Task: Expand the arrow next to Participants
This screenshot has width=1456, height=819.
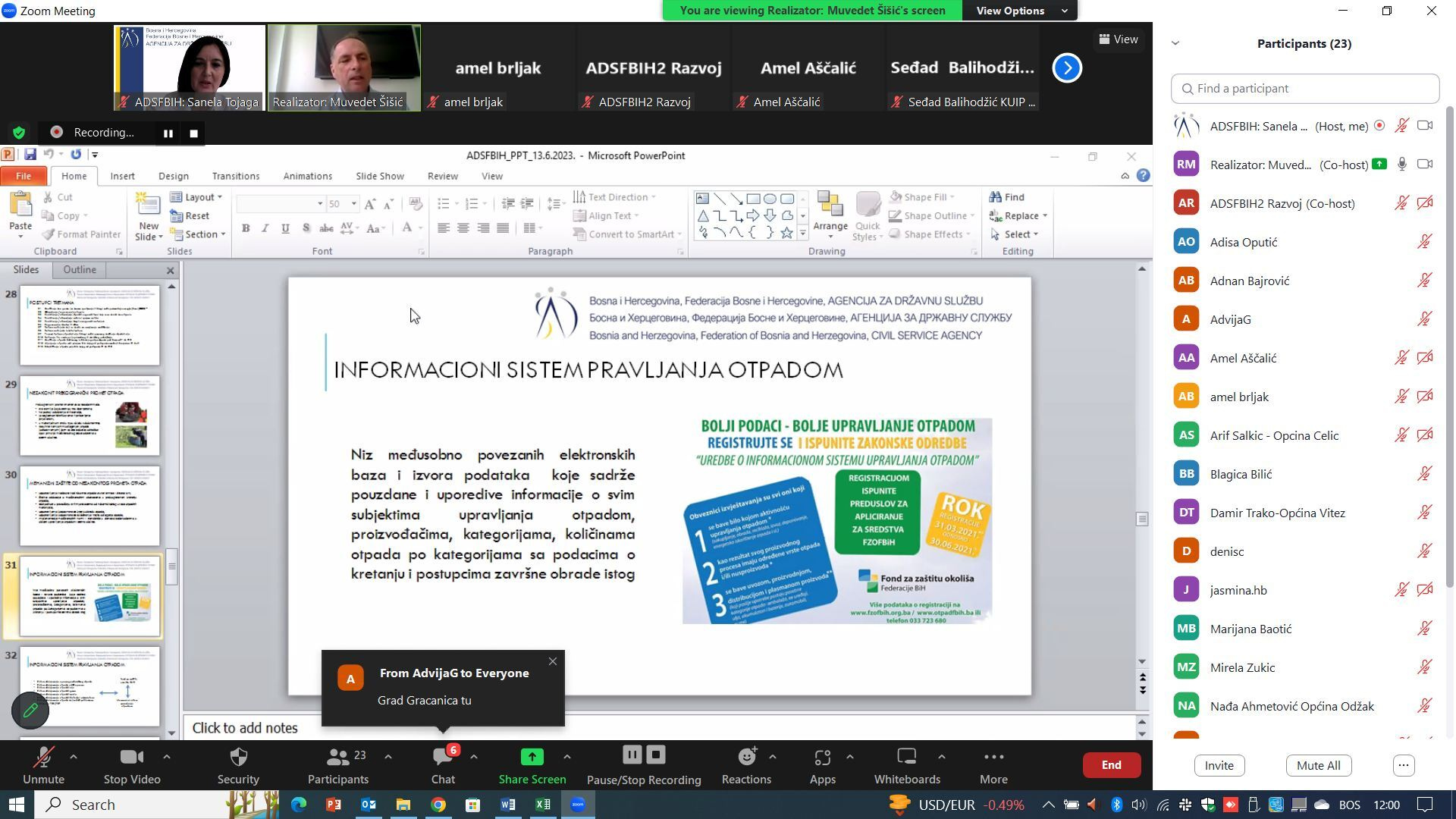Action: click(x=388, y=757)
